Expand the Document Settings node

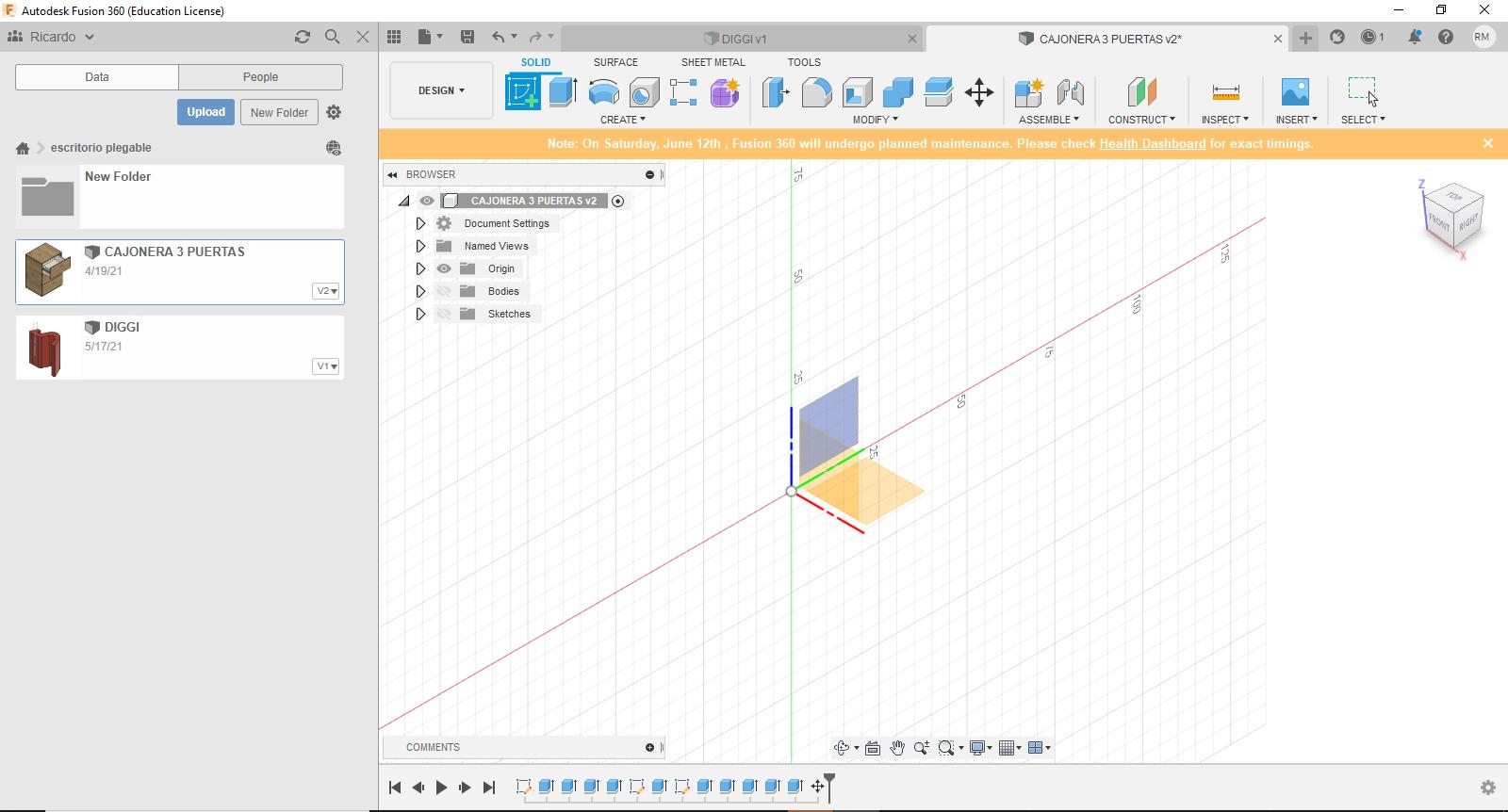[x=420, y=223]
